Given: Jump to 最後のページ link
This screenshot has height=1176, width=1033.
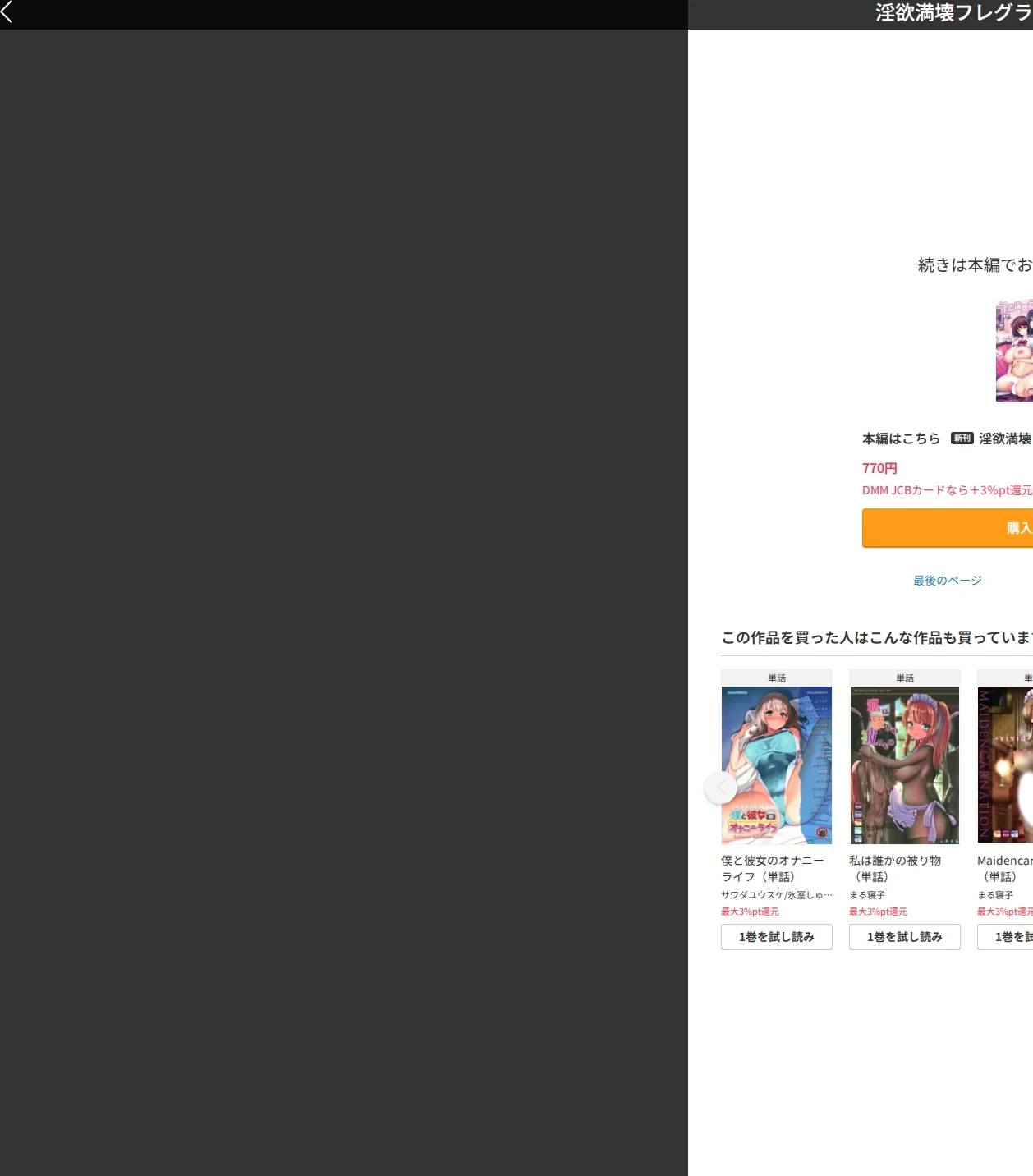Looking at the screenshot, I should coord(948,581).
